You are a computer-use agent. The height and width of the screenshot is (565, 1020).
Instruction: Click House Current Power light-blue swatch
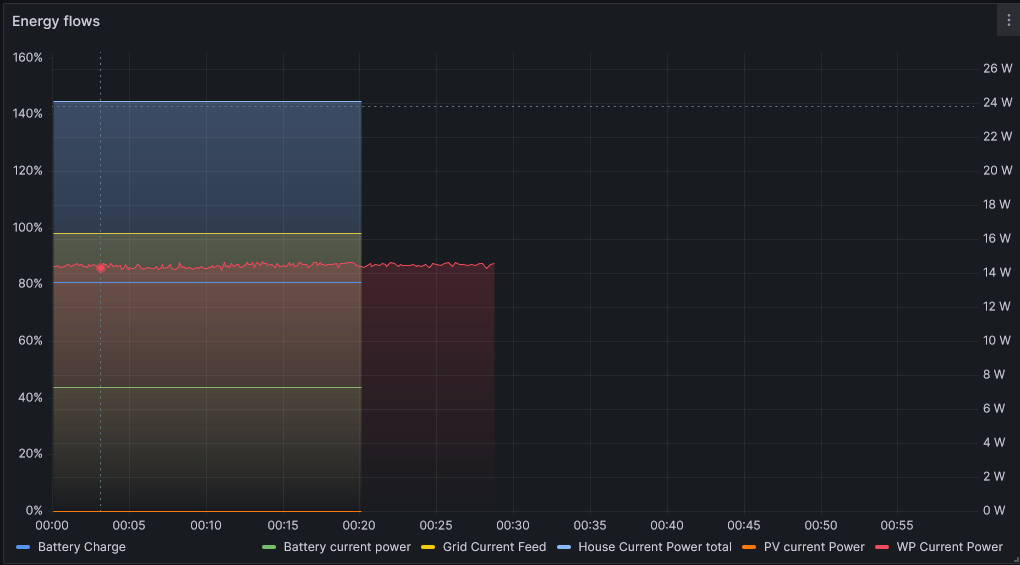[x=564, y=547]
